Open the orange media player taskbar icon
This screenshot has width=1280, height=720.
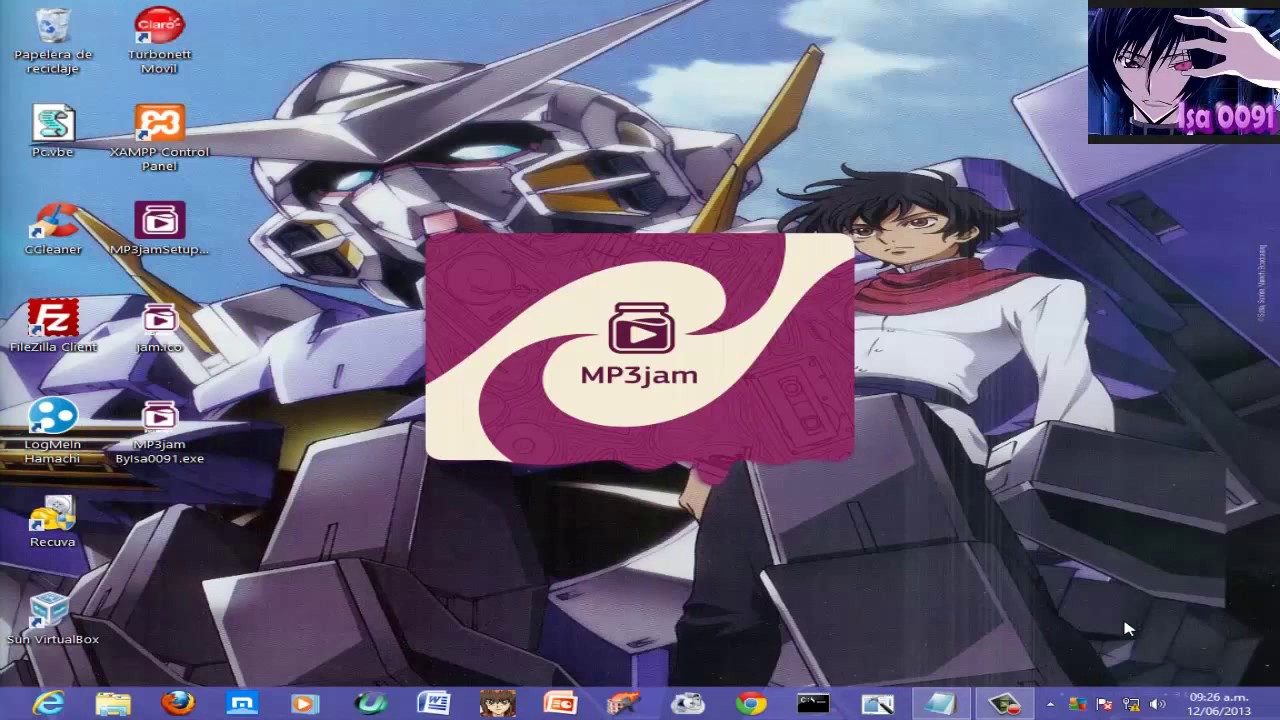click(x=305, y=704)
